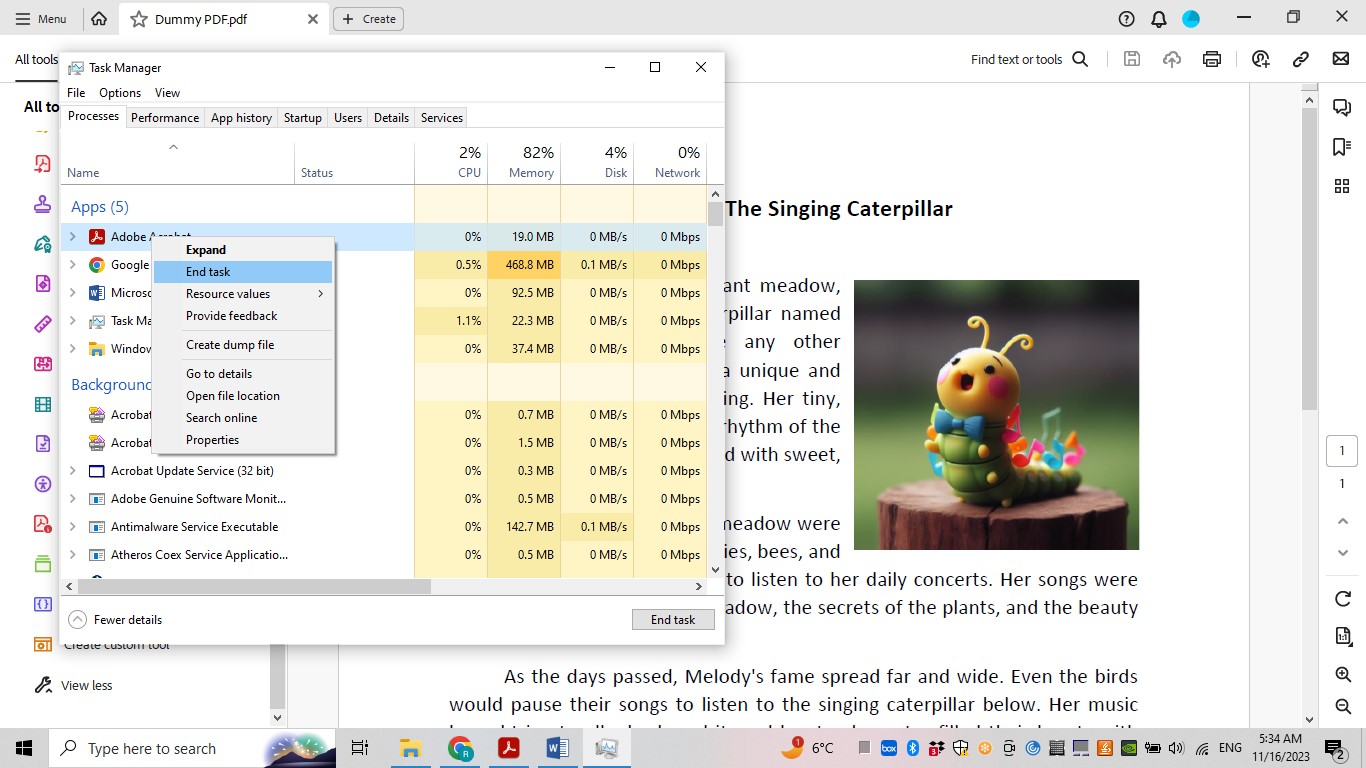
Task: Open the Print dialog from the toolbar
Action: click(1211, 59)
